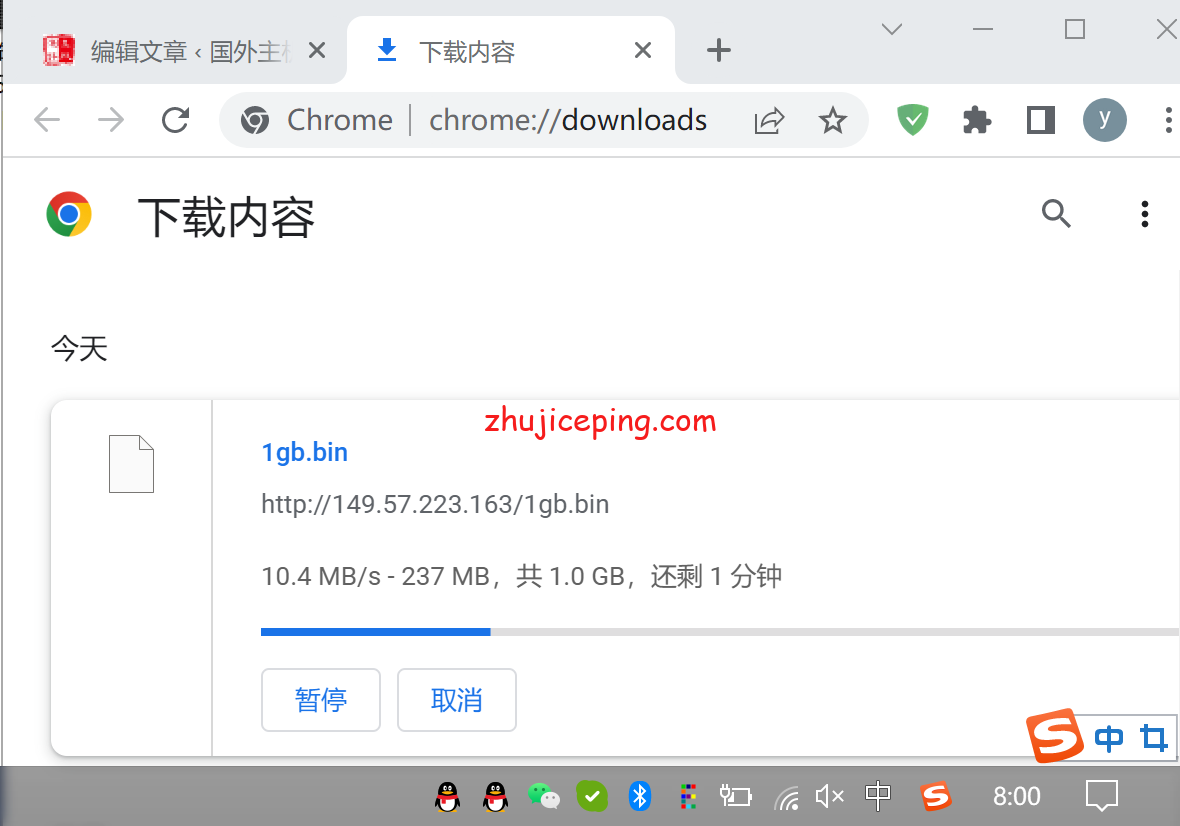Open the 1gb.bin file link
The height and width of the screenshot is (826, 1180).
(305, 452)
